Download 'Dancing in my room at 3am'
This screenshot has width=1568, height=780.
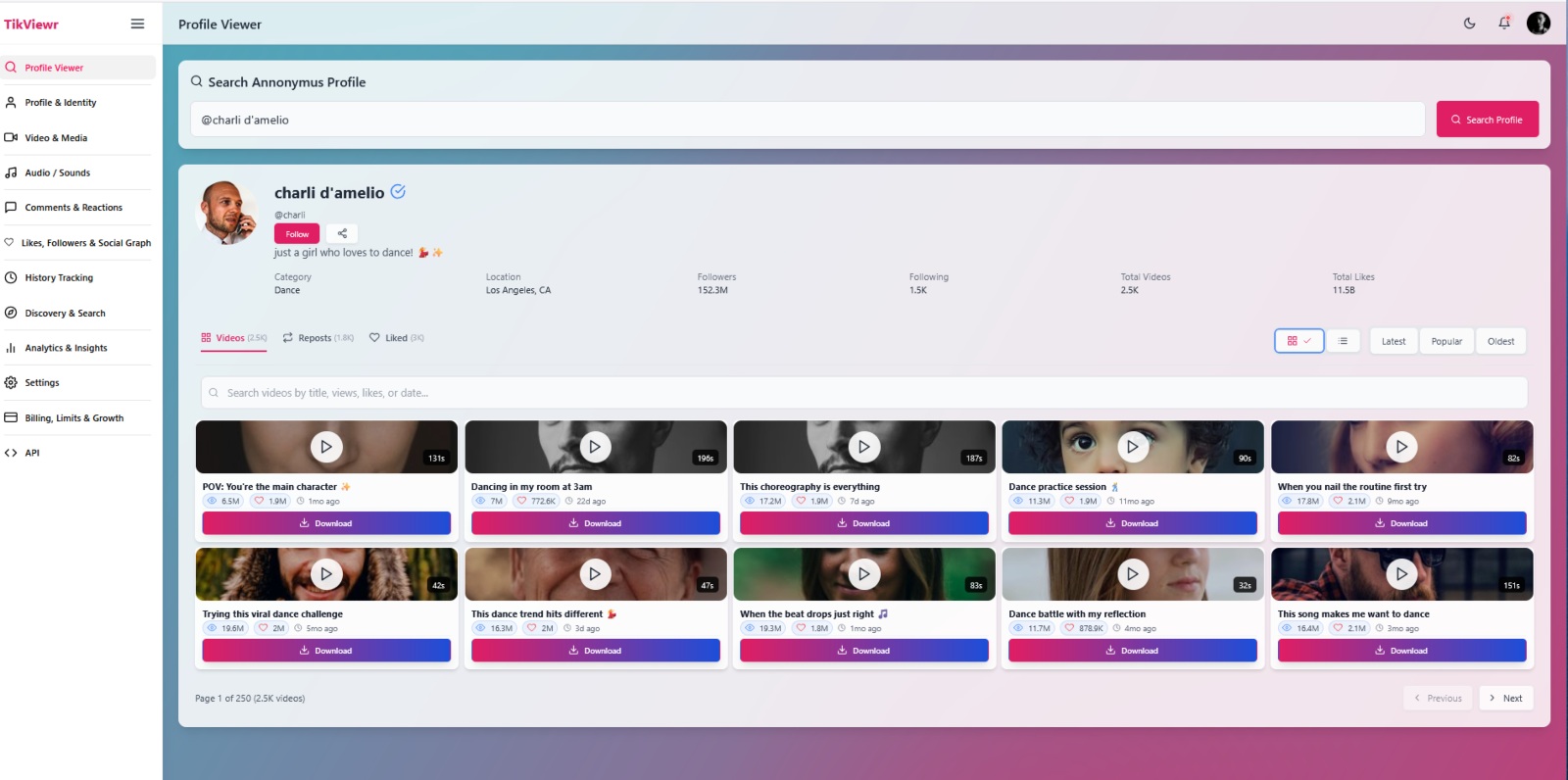coord(595,523)
